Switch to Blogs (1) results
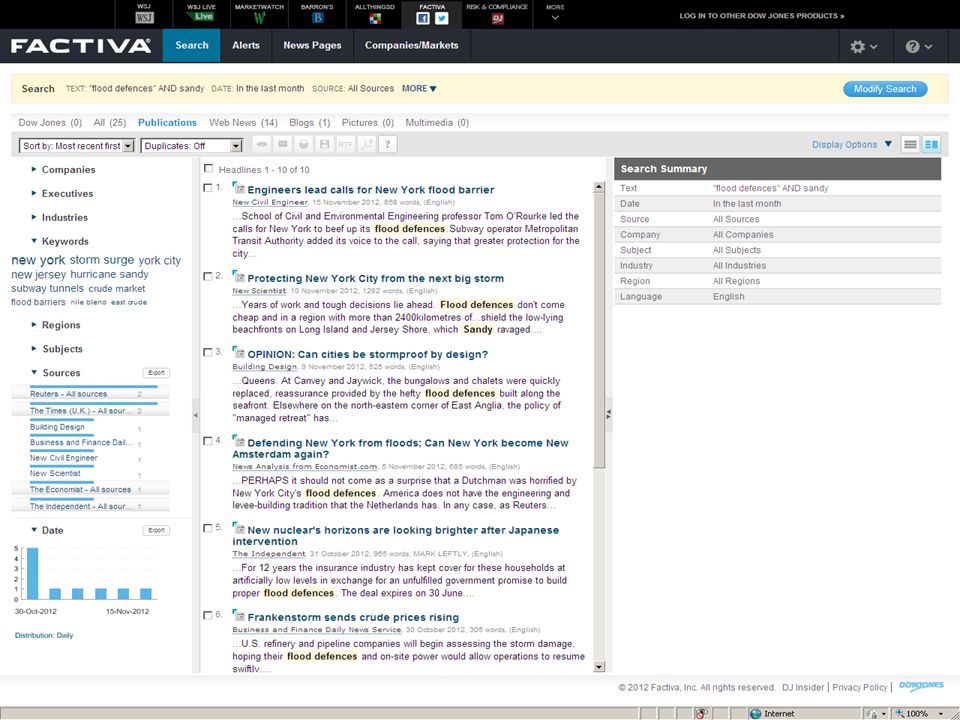Screen dimensions: 960x720 pos(309,122)
